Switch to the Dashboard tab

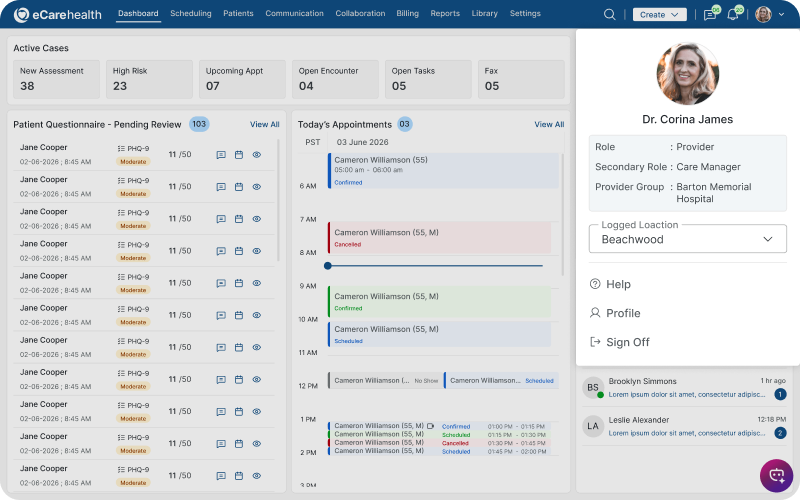click(x=138, y=14)
